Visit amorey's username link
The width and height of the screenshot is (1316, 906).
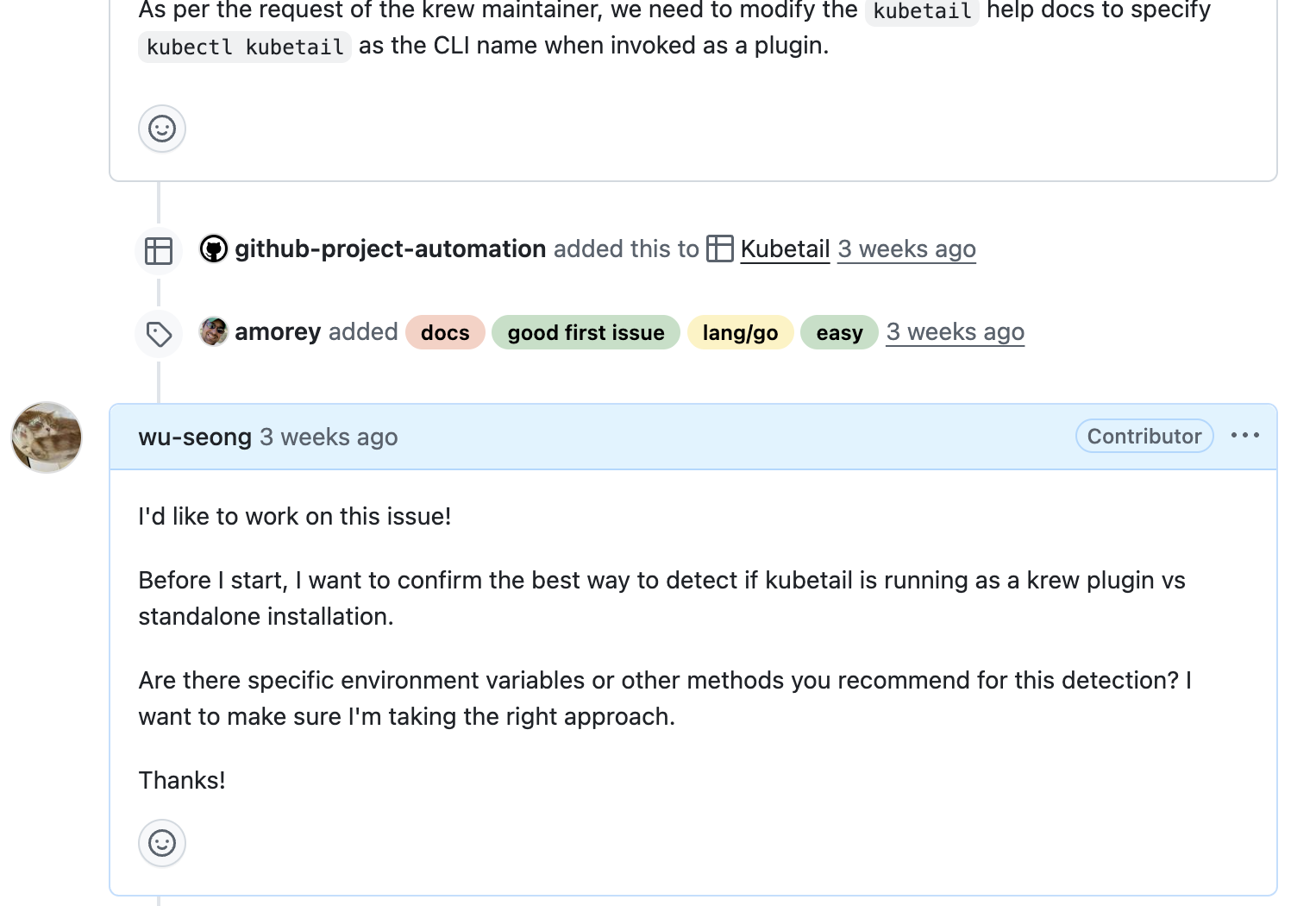tap(278, 332)
